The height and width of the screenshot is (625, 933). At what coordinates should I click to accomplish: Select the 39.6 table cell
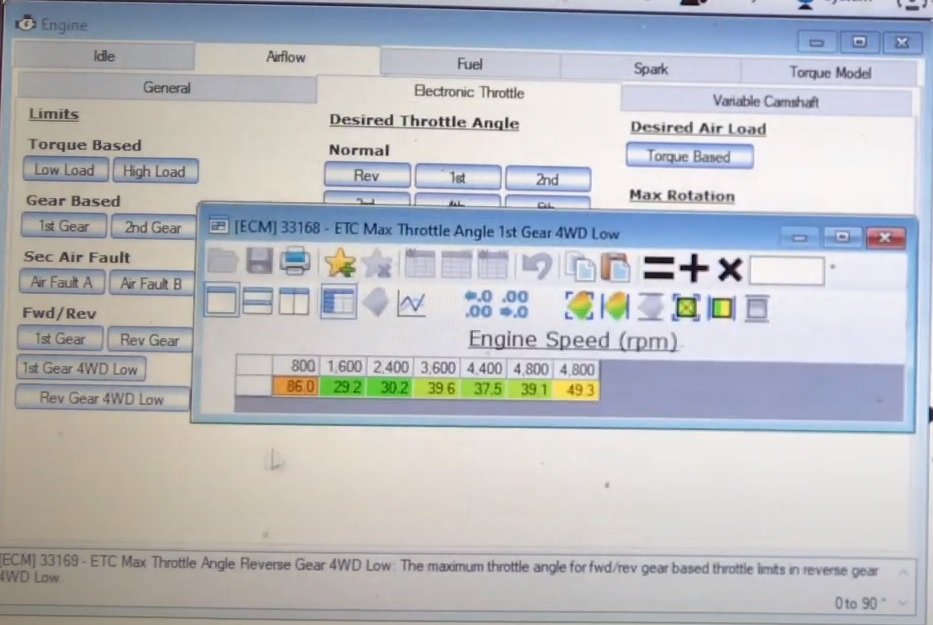click(x=436, y=389)
